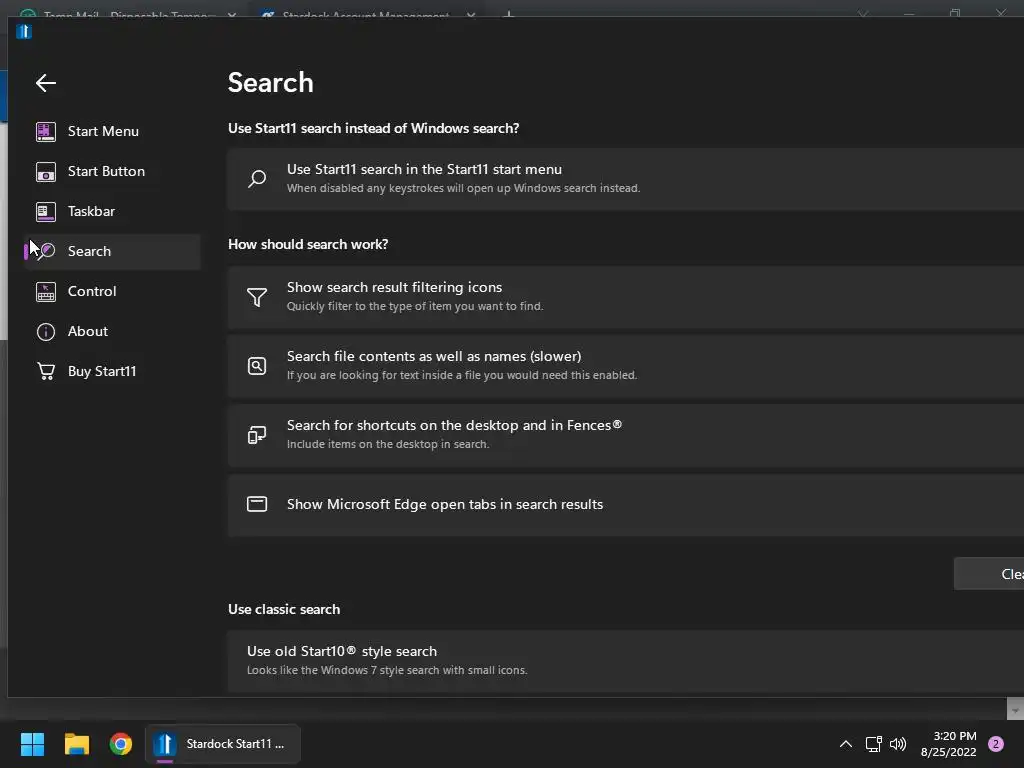Open the Windows Start button

32,744
